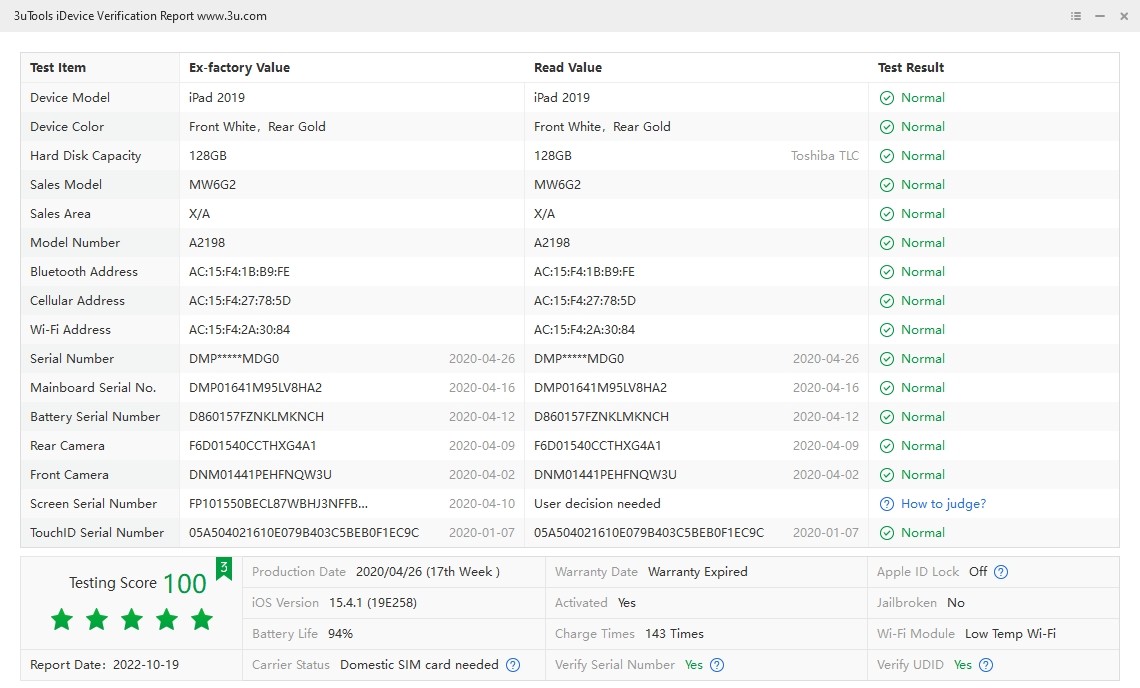This screenshot has height=688, width=1140.
Task: Select the first green rating star
Action: 62,620
